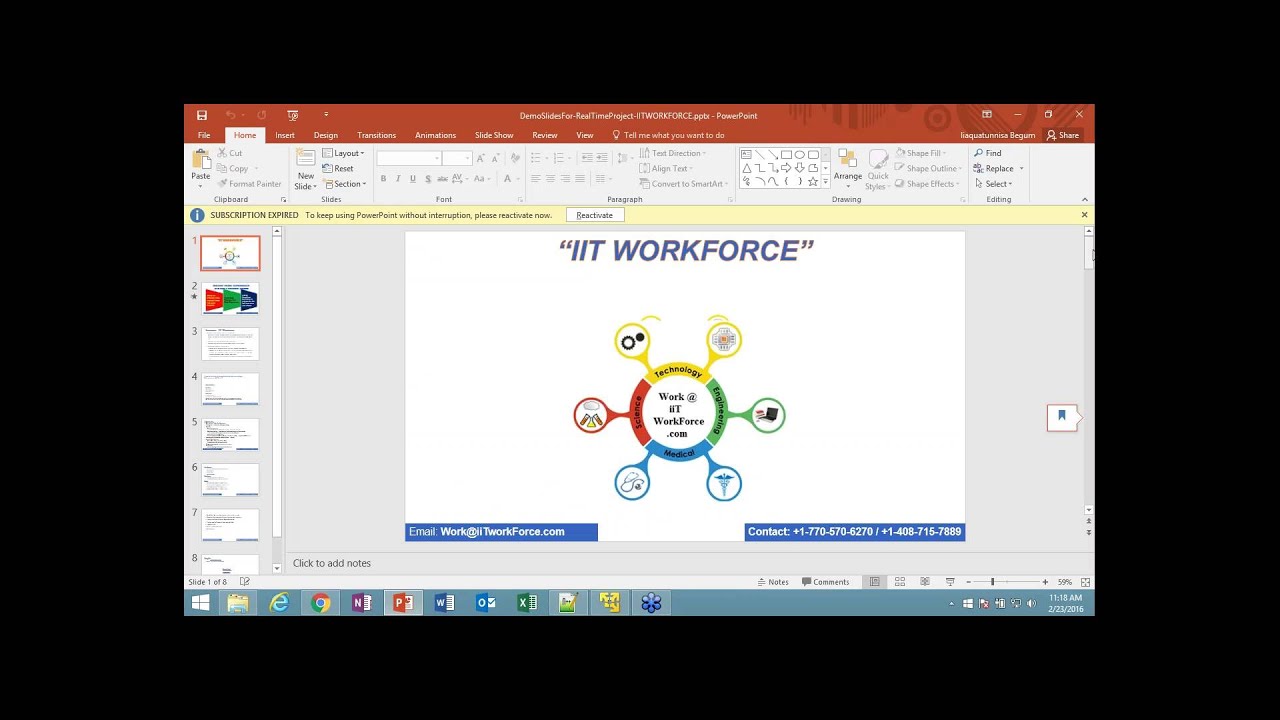Select the Oval shape in gallery

pyautogui.click(x=800, y=155)
